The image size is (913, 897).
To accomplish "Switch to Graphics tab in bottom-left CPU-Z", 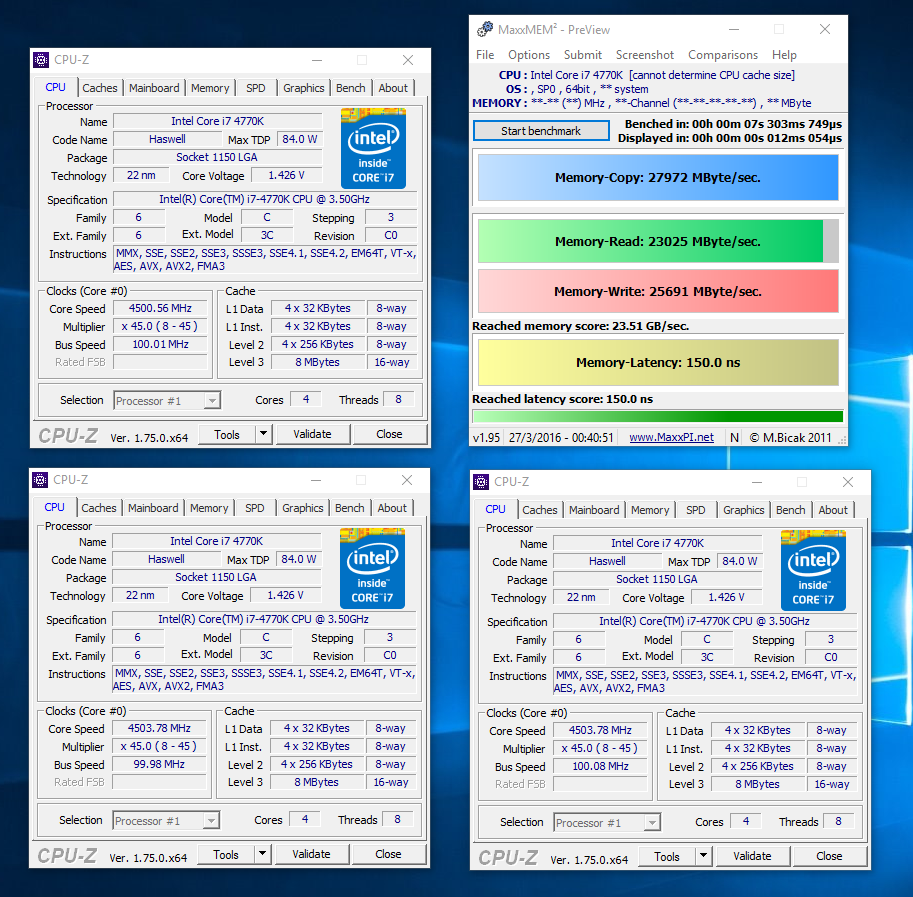I will coord(302,508).
